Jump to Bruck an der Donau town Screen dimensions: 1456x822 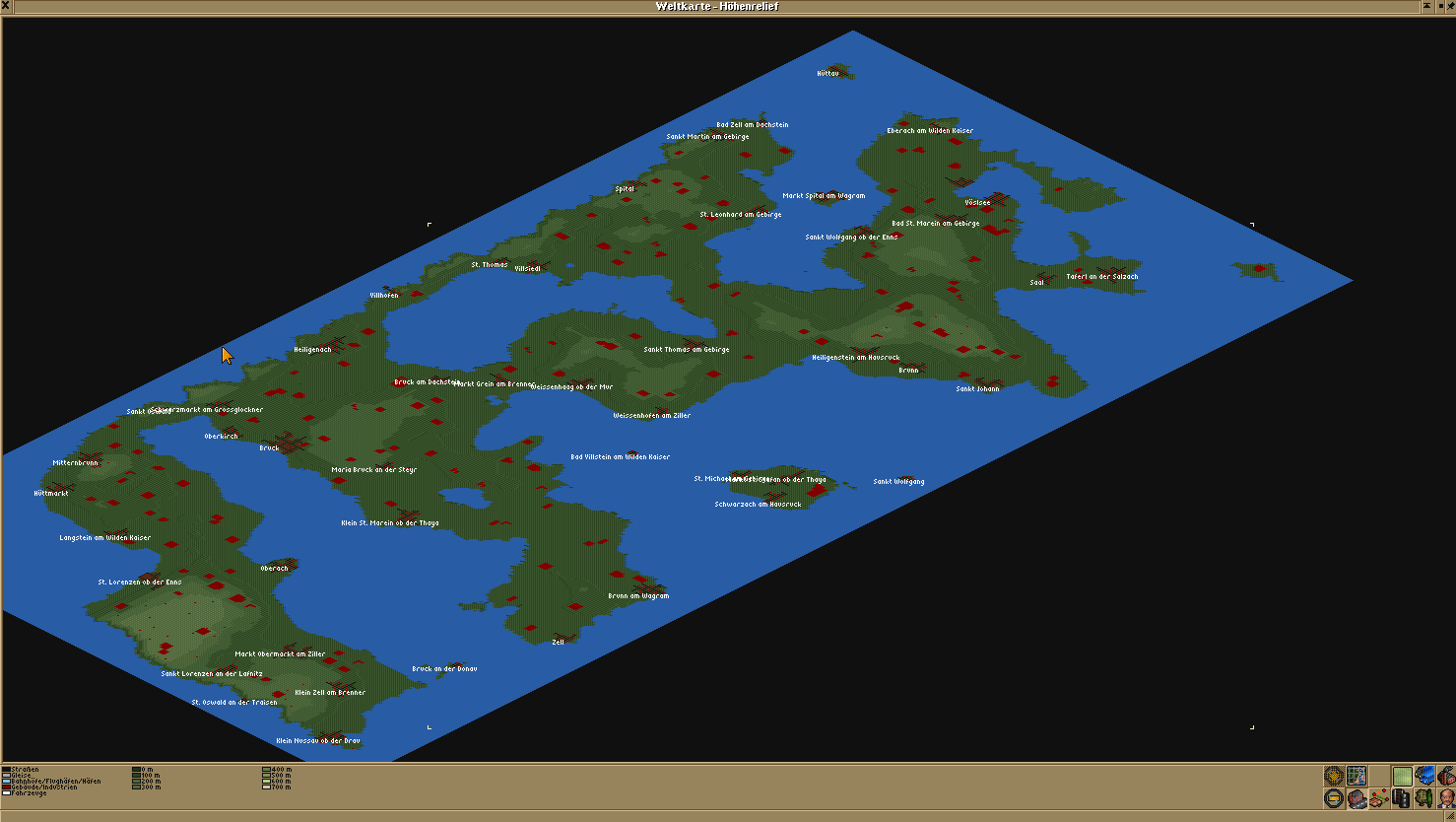tap(444, 668)
